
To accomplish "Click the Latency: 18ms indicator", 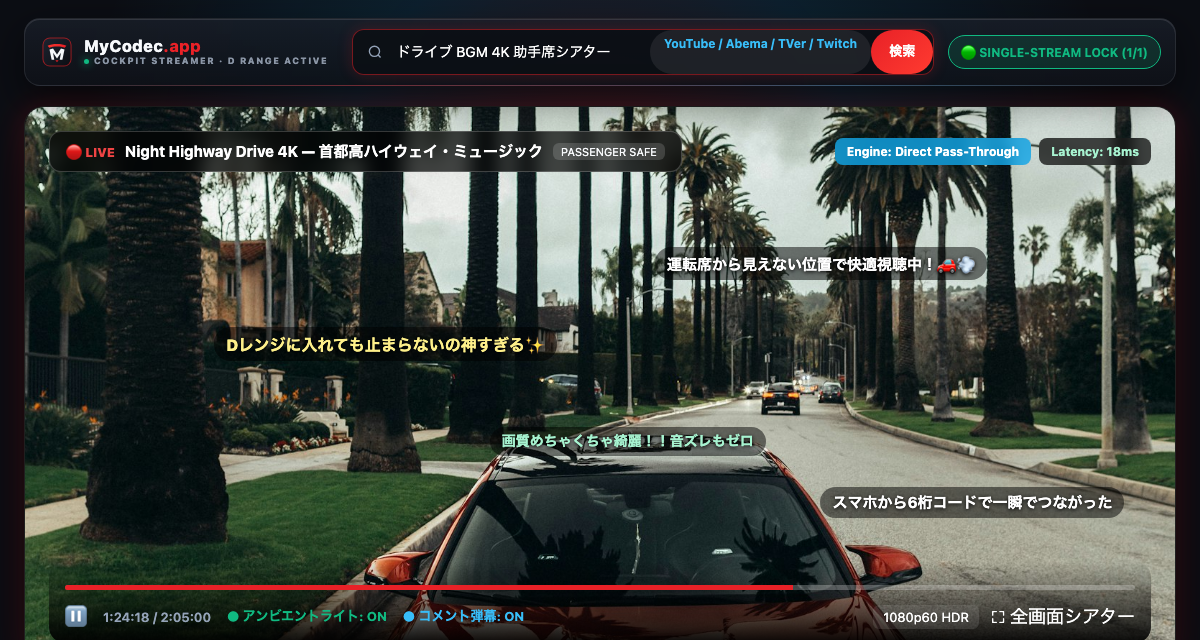I will (x=1095, y=152).
